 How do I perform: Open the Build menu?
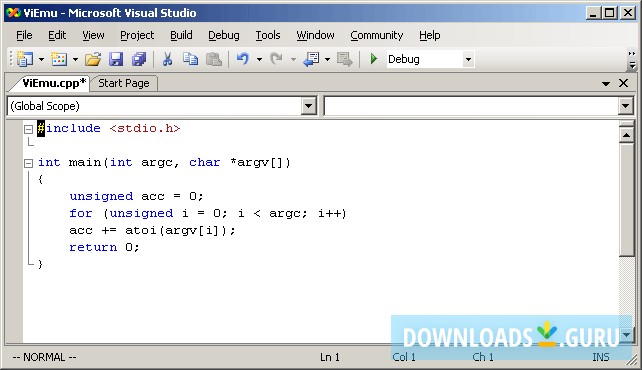coord(181,36)
